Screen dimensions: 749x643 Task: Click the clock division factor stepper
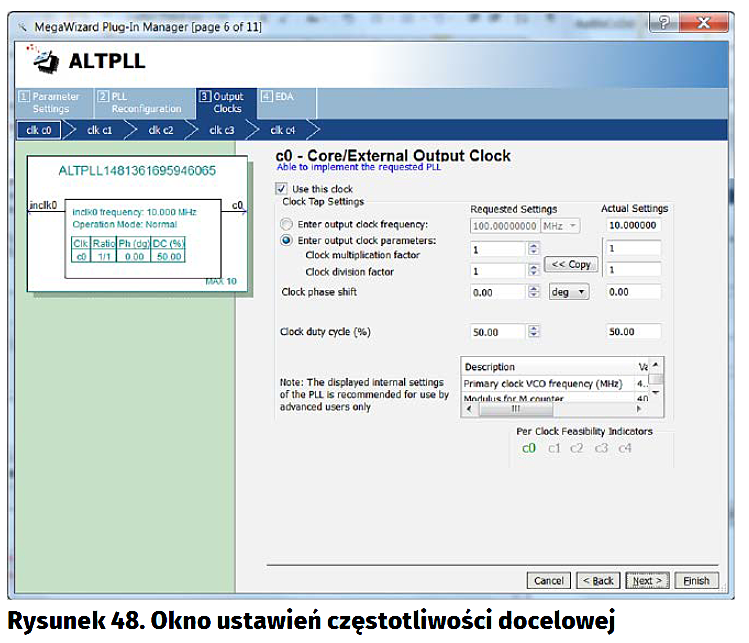533,271
